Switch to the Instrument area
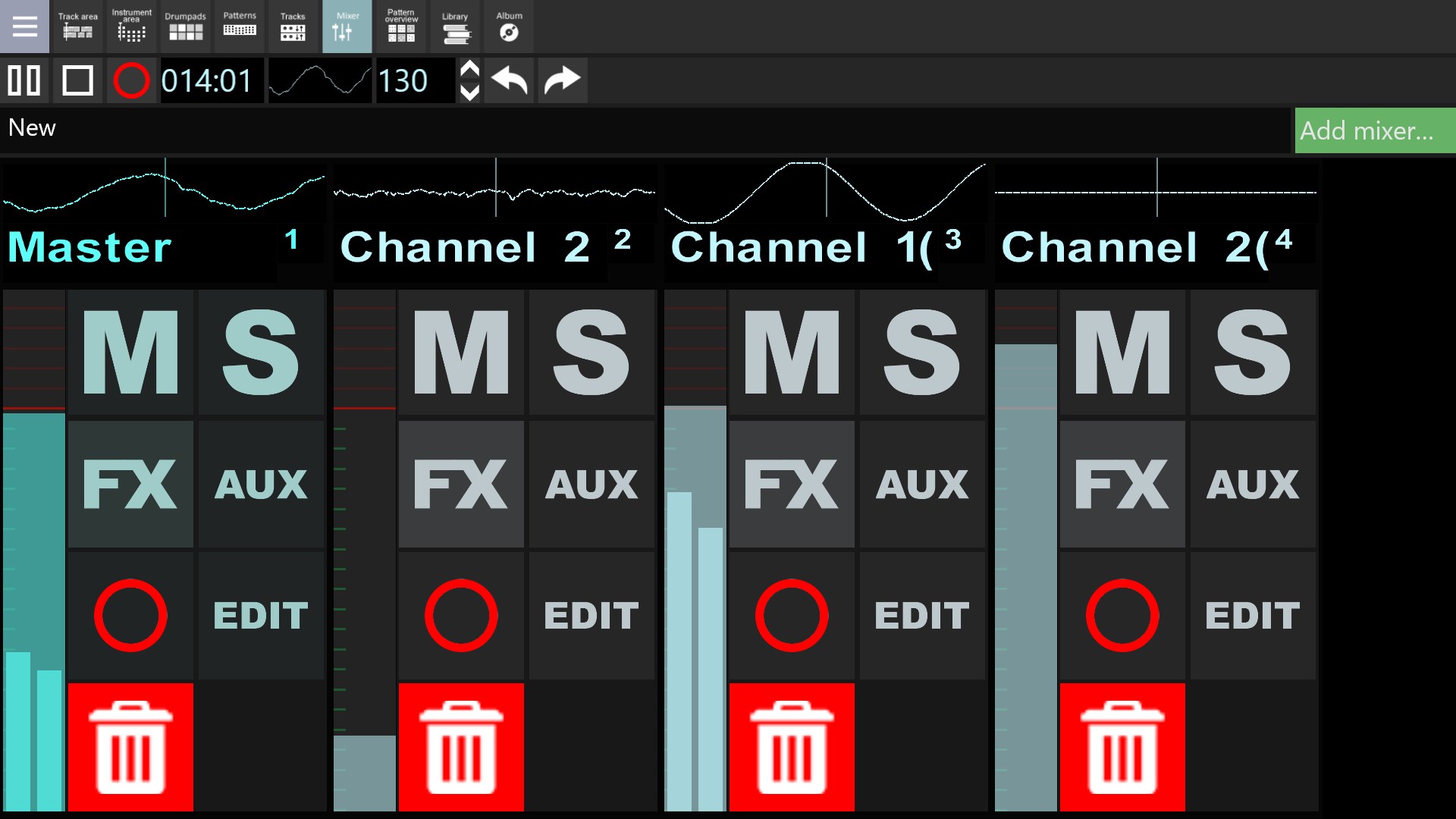This screenshot has width=1456, height=819. click(x=131, y=27)
